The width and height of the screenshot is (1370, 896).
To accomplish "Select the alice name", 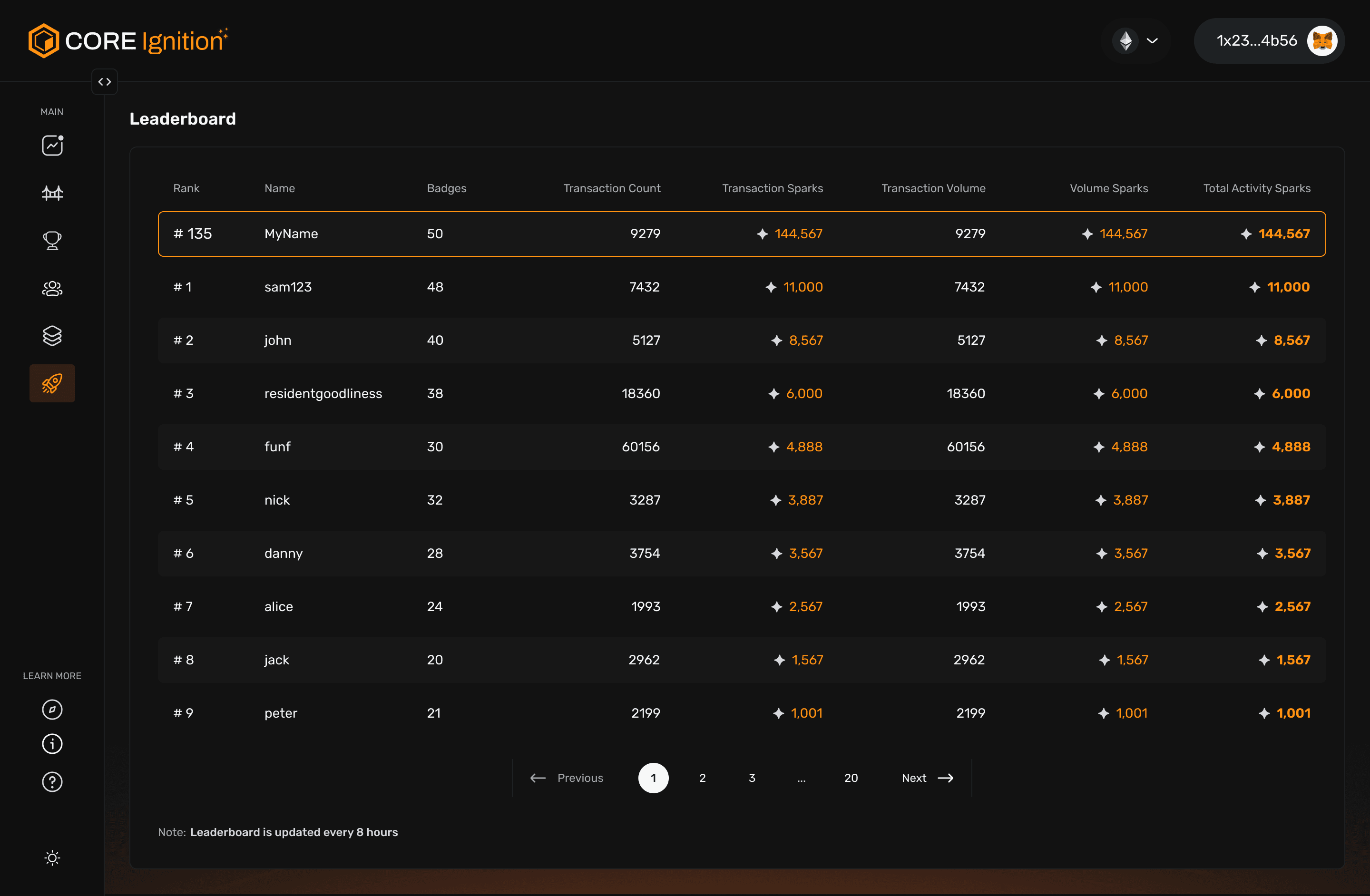I will (279, 606).
